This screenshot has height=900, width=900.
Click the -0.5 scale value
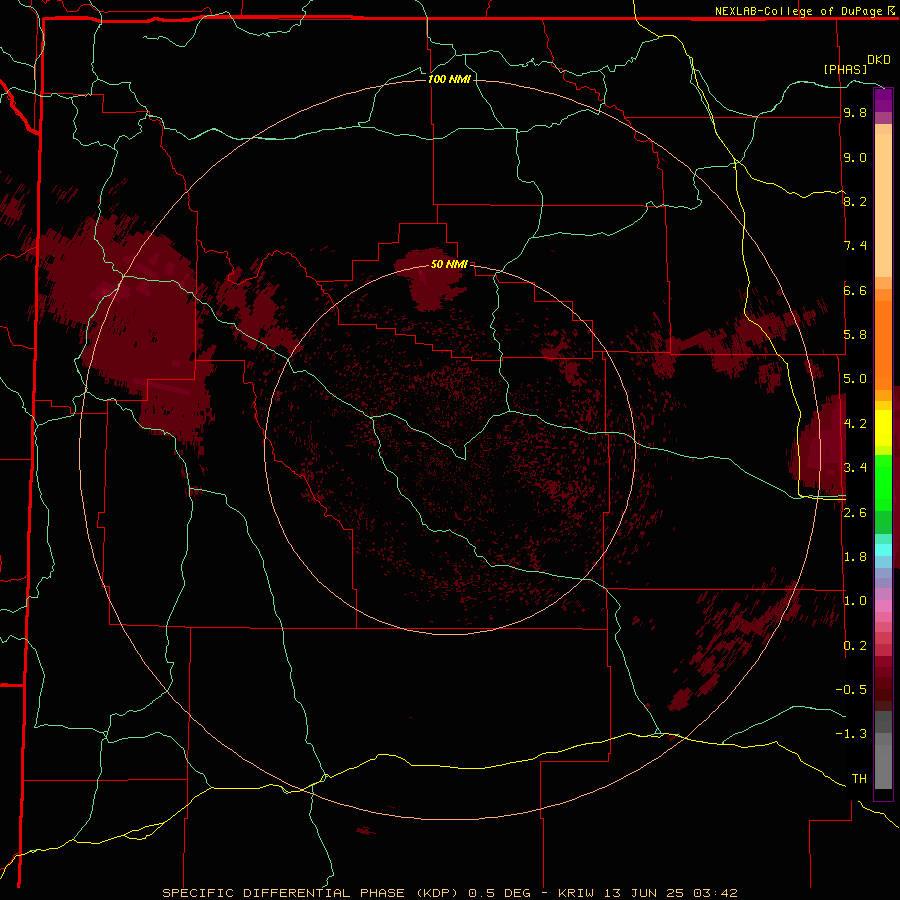point(851,690)
